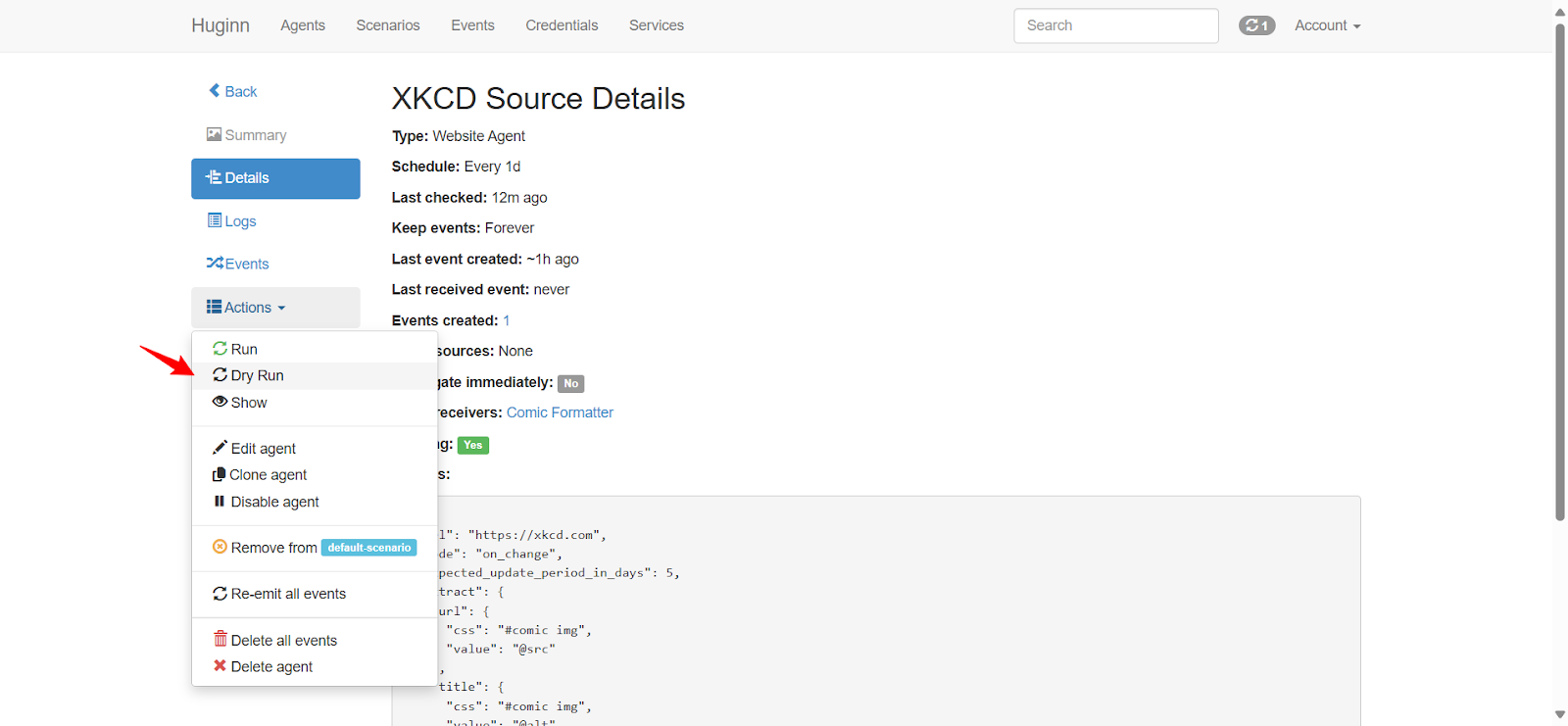This screenshot has width=1568, height=726.
Task: Open Agents in the top navigation
Action: [x=303, y=25]
